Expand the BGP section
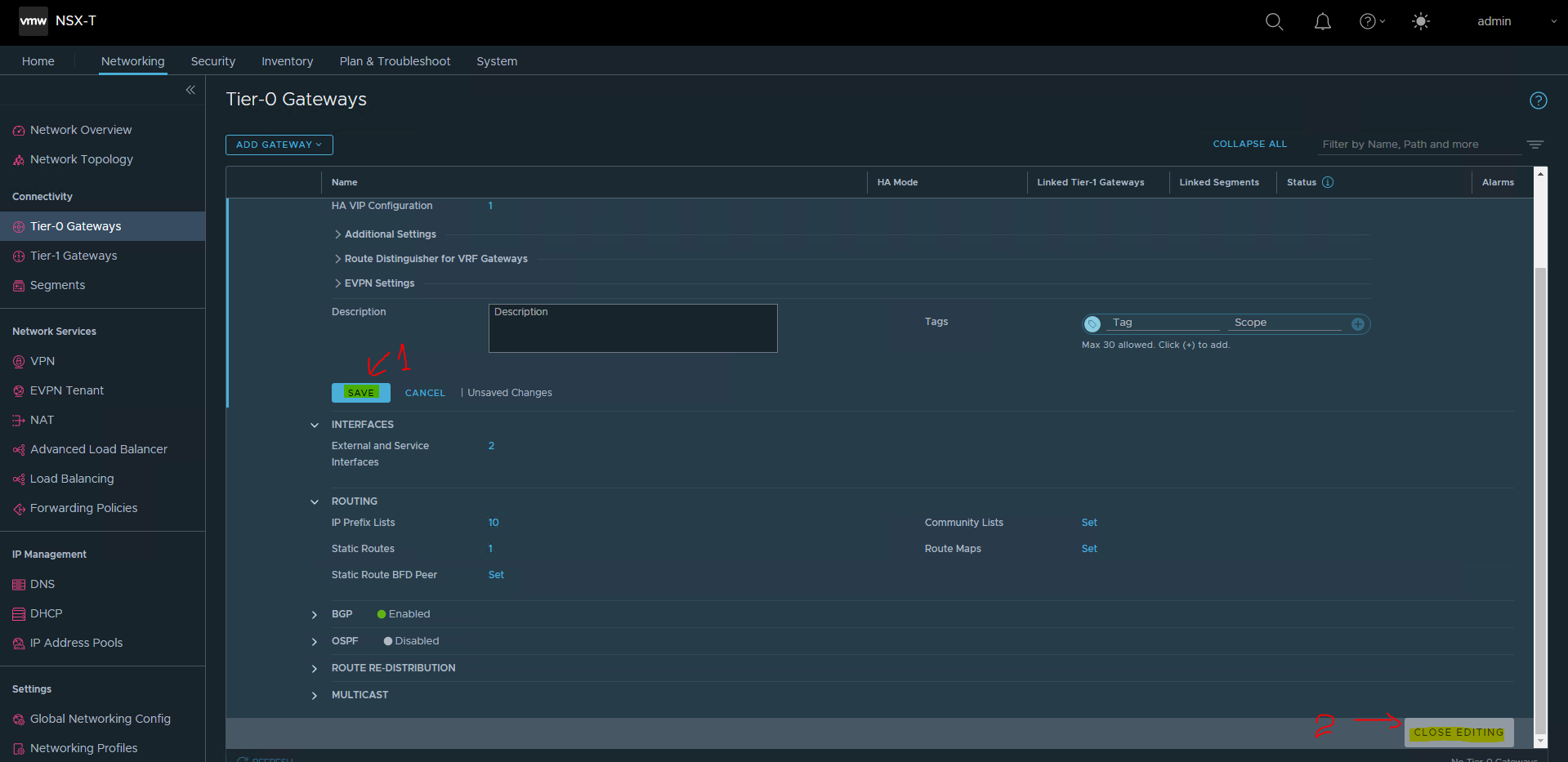The image size is (1568, 762). coord(315,615)
